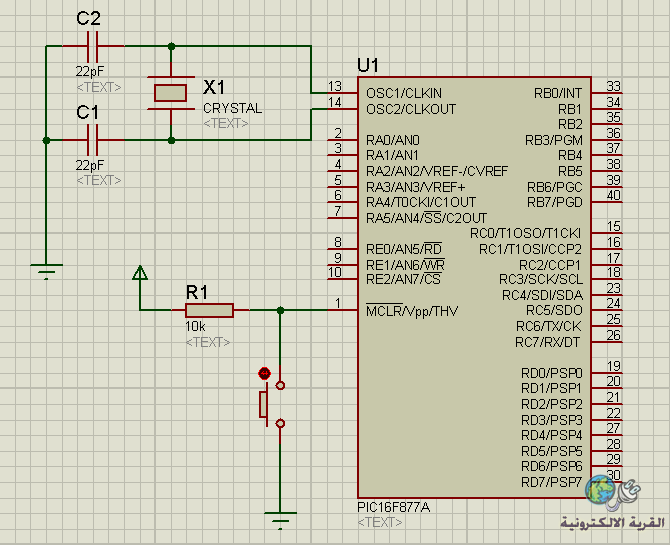This screenshot has height=545, width=670.
Task: Select the RA0/AN0 pin label
Action: pyautogui.click(x=393, y=140)
